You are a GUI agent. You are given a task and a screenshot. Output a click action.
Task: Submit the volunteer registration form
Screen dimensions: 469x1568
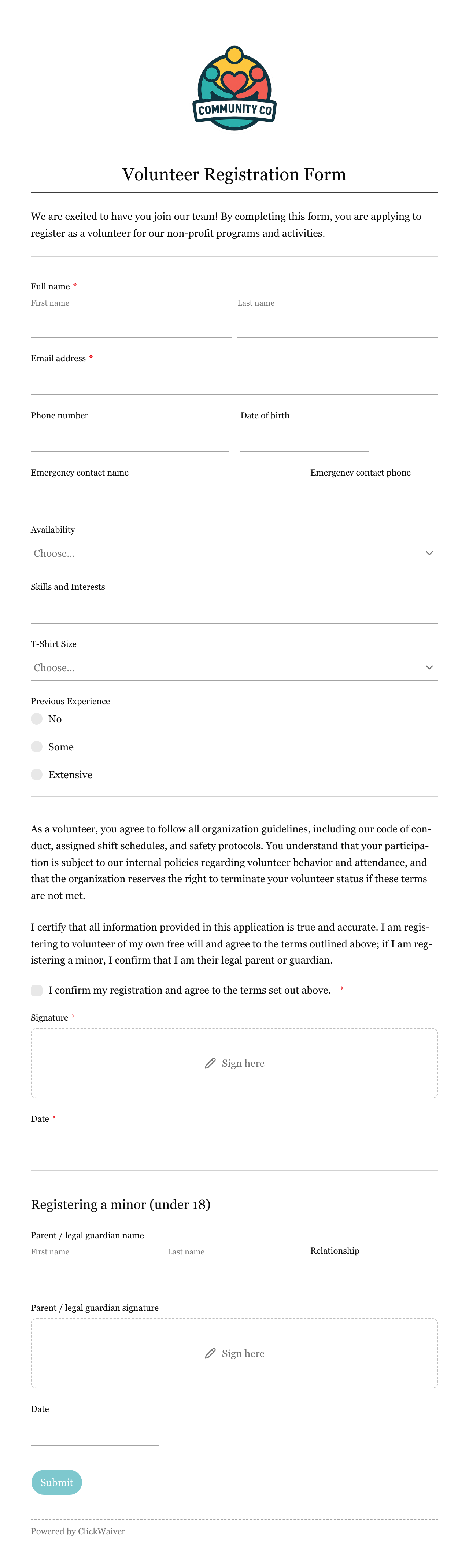(x=57, y=1482)
